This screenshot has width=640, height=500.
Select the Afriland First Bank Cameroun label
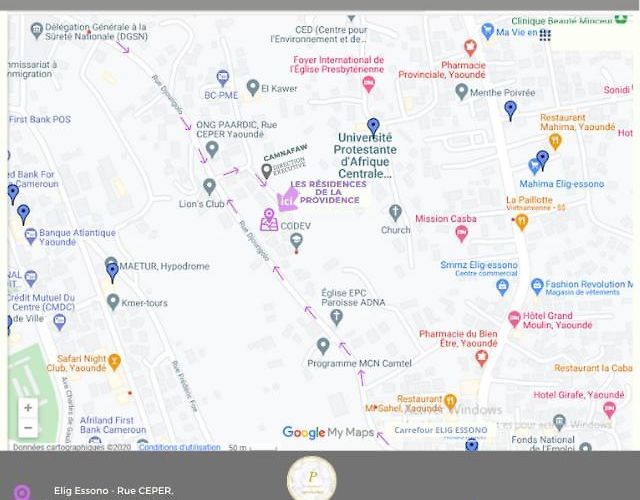point(113,425)
